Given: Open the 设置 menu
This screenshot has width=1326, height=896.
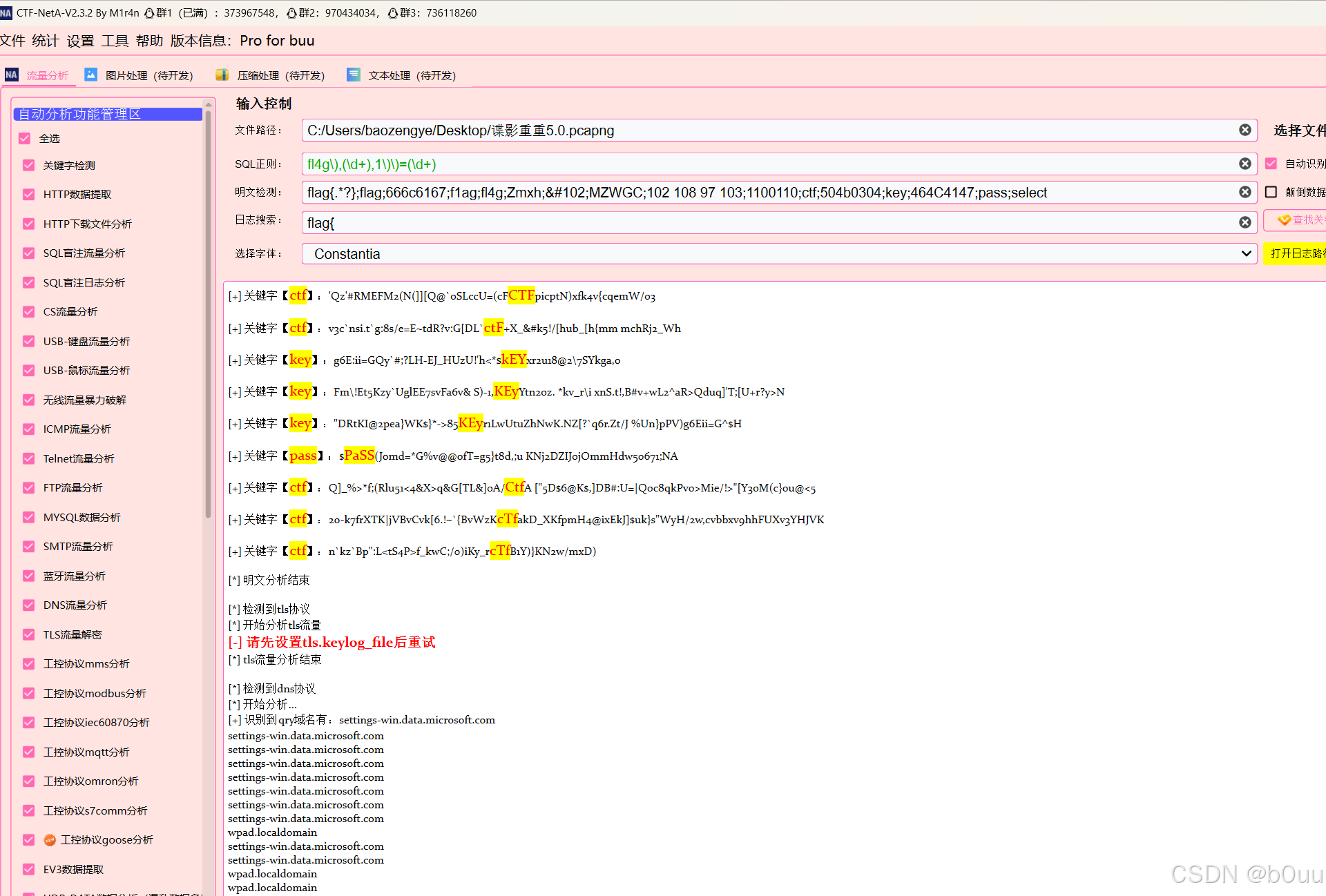Looking at the screenshot, I should tap(80, 41).
